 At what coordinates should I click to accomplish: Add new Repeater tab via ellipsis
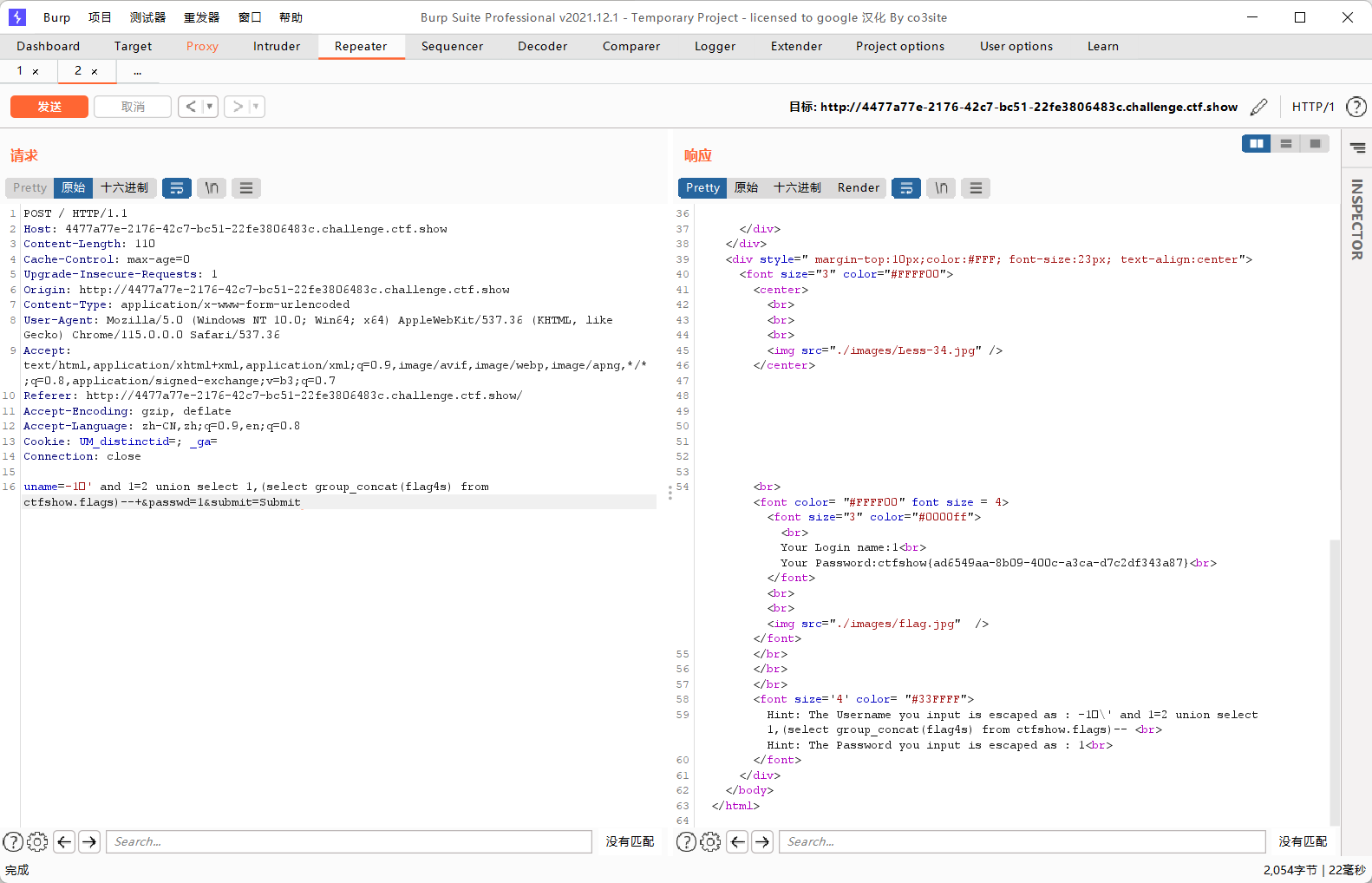137,71
